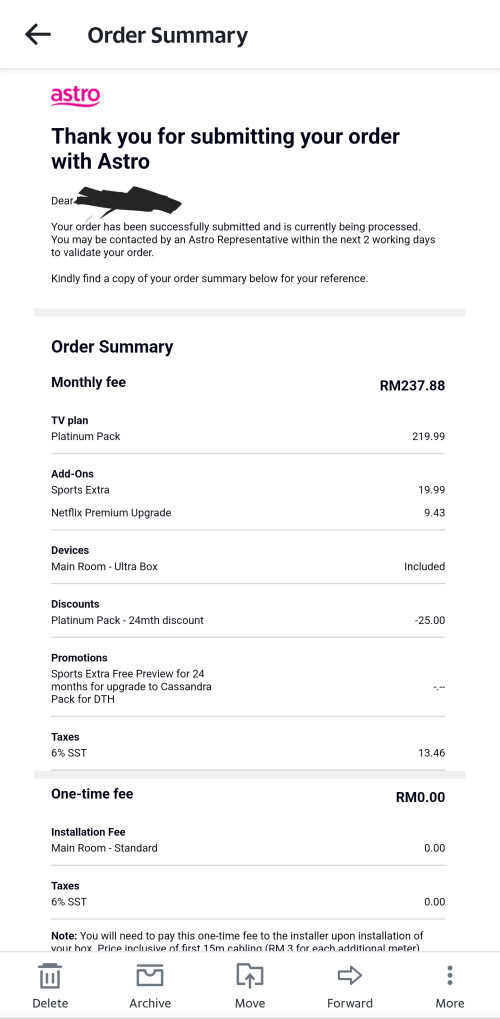Tap the Move folder icon

(x=250, y=975)
